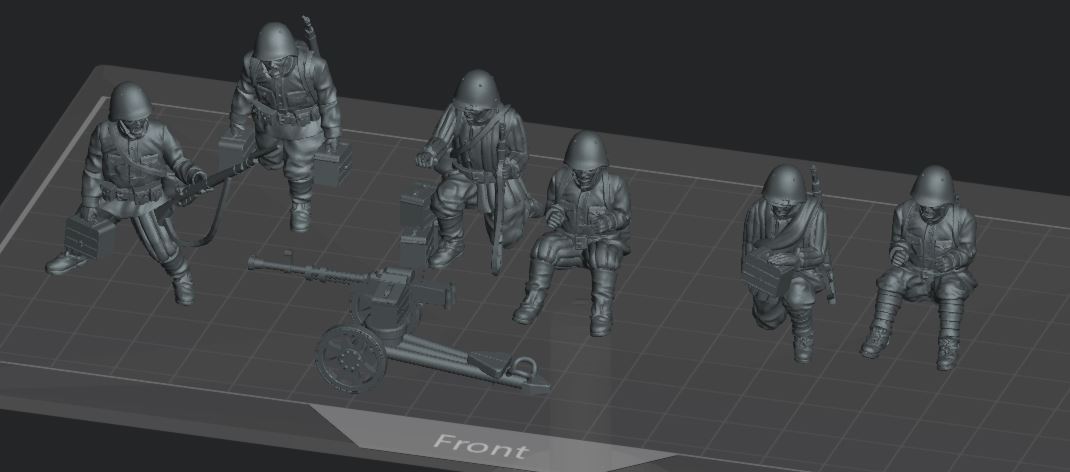Viewport: 1070px width, 472px height.
Task: Click the helmet of the far-left soldier
Action: [129, 100]
